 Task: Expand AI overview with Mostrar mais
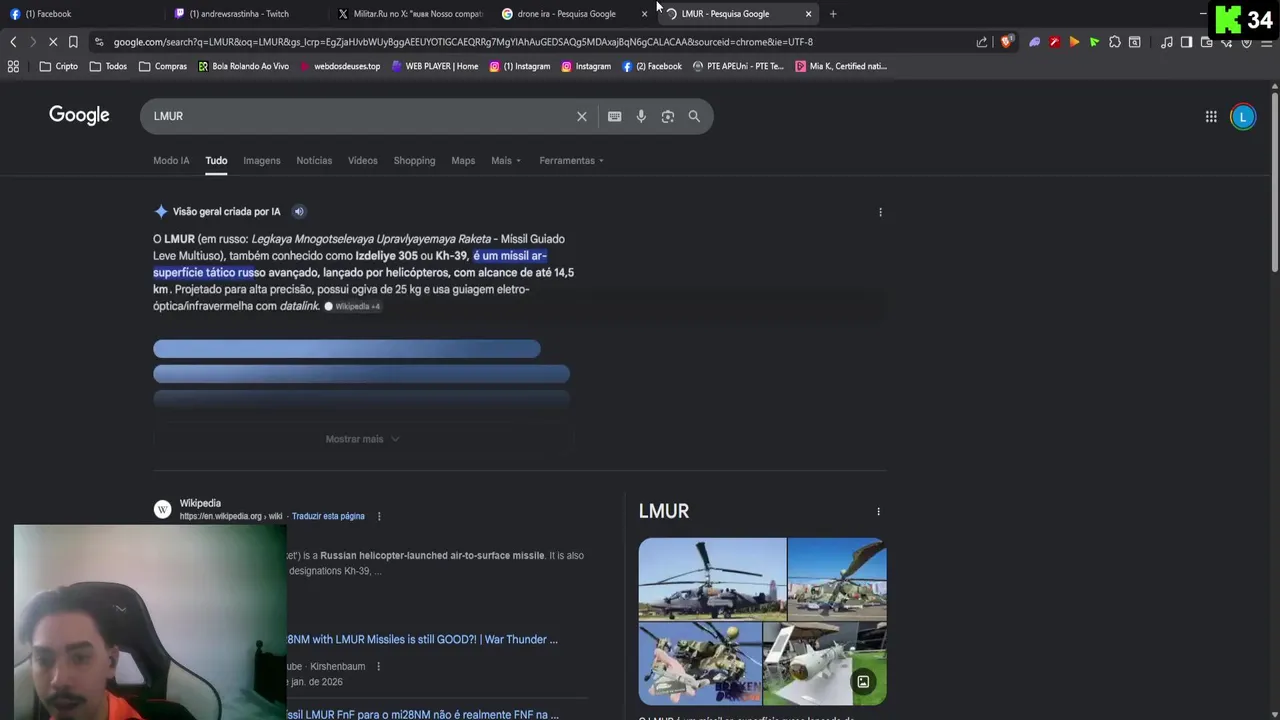tap(362, 439)
